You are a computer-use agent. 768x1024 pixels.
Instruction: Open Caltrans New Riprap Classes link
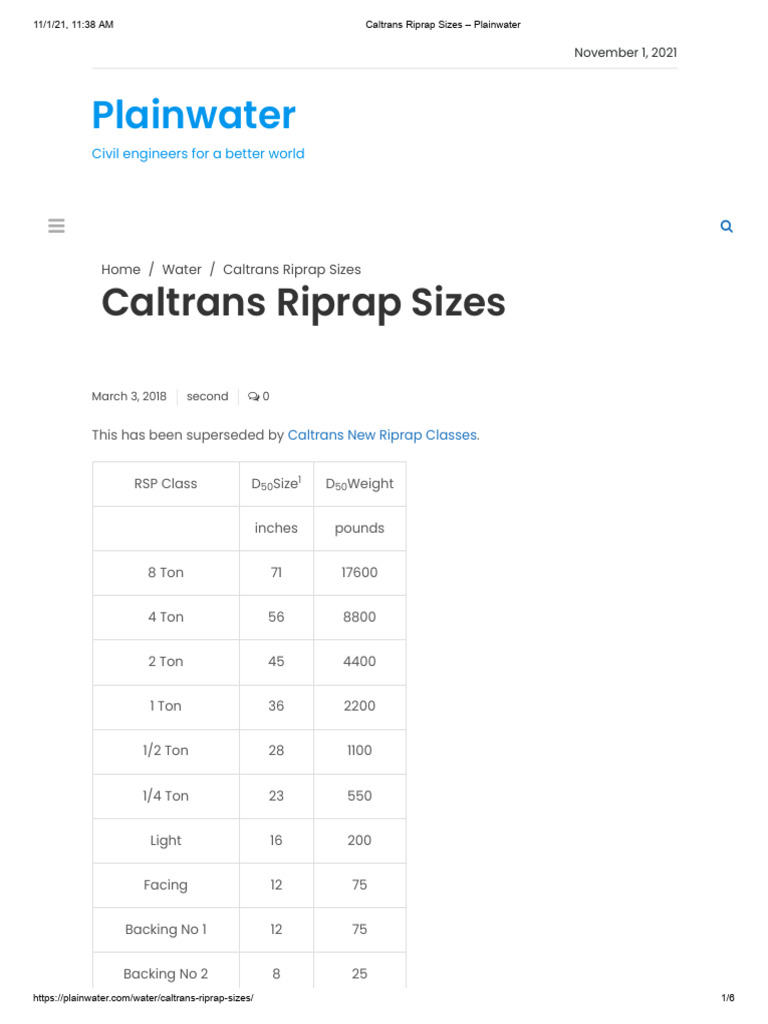click(x=382, y=436)
